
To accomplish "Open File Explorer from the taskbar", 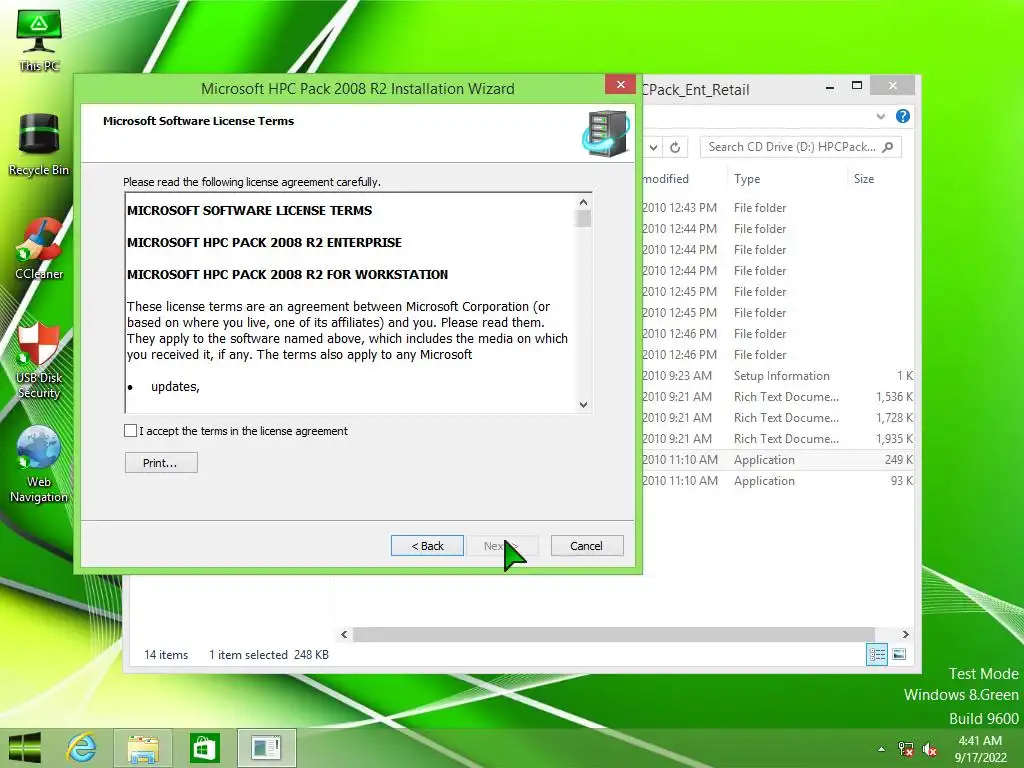I will (143, 748).
